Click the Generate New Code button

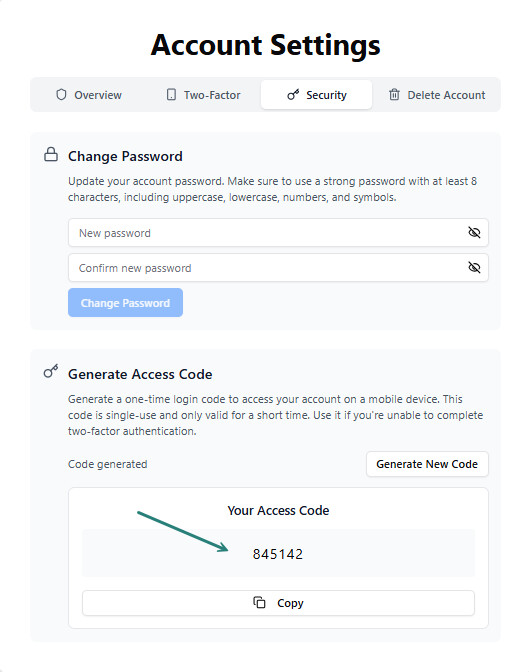(x=427, y=464)
